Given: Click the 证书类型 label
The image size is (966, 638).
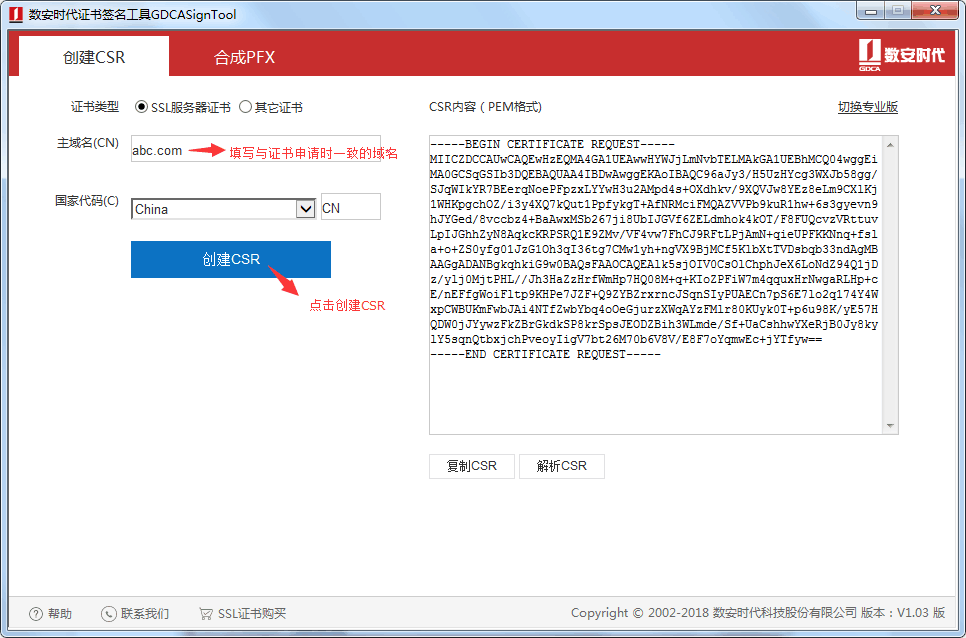Looking at the screenshot, I should (95, 107).
